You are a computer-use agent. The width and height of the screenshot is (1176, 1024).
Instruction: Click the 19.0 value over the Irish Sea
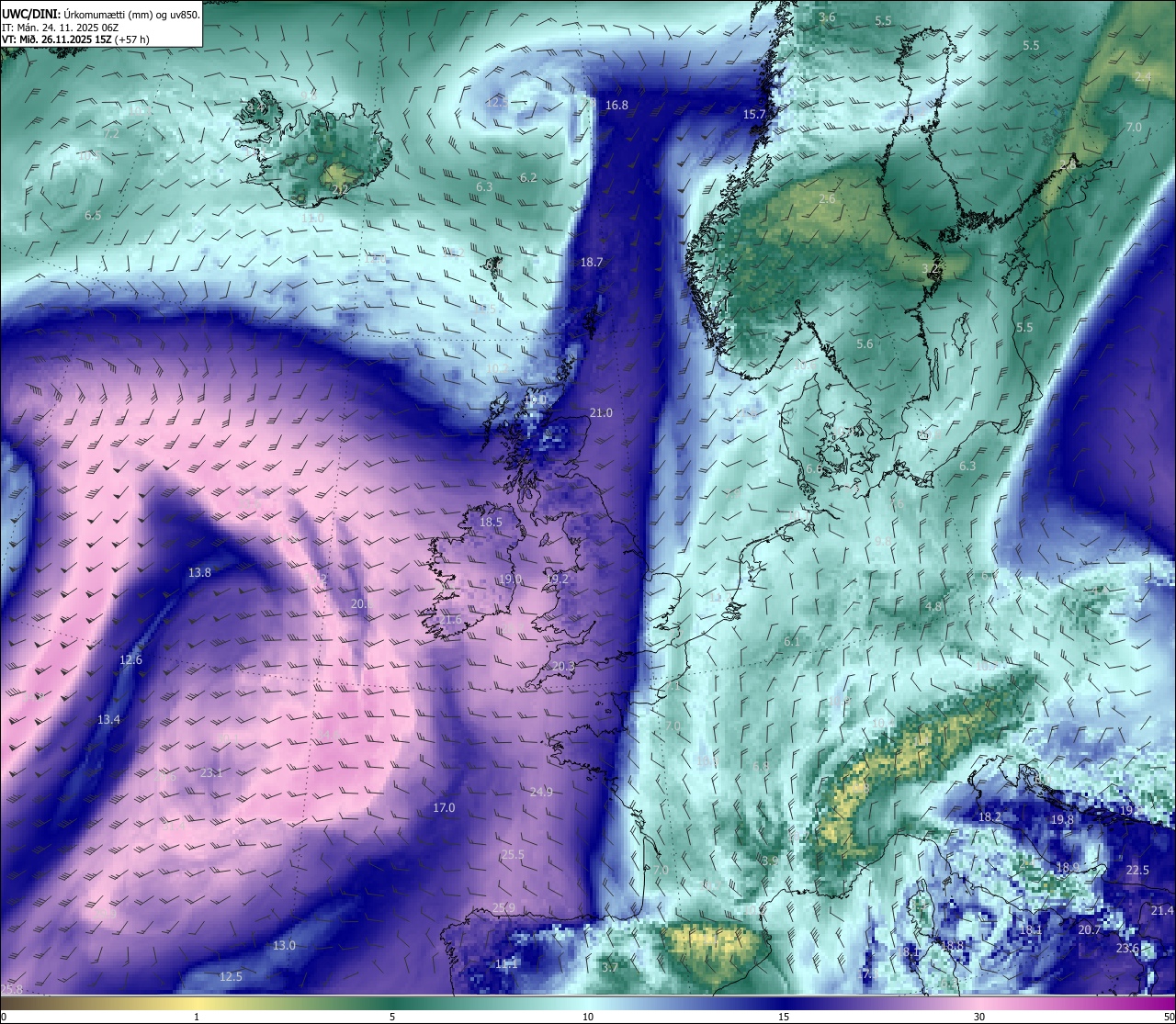coord(511,580)
